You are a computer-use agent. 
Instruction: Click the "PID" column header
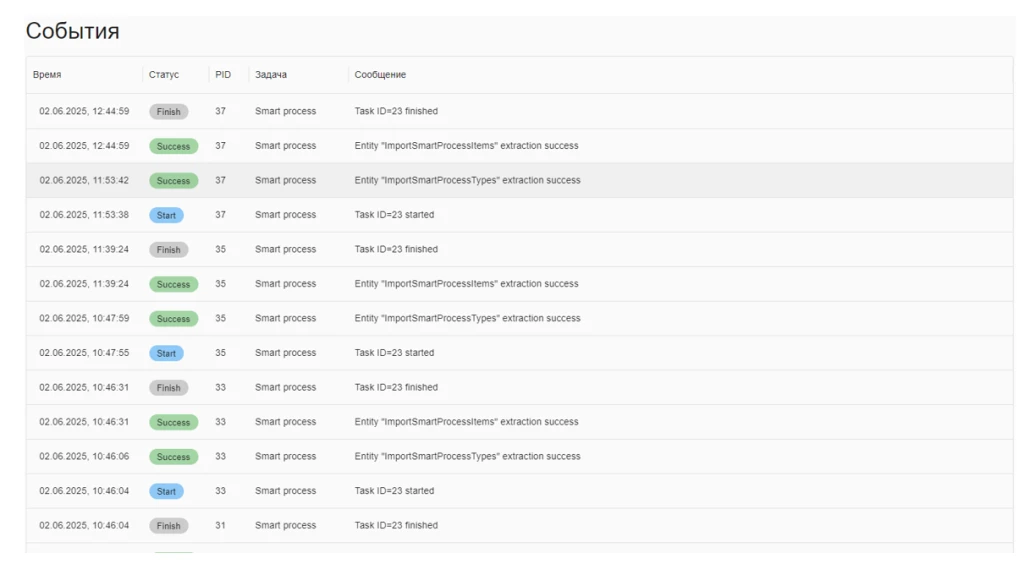[x=223, y=75]
